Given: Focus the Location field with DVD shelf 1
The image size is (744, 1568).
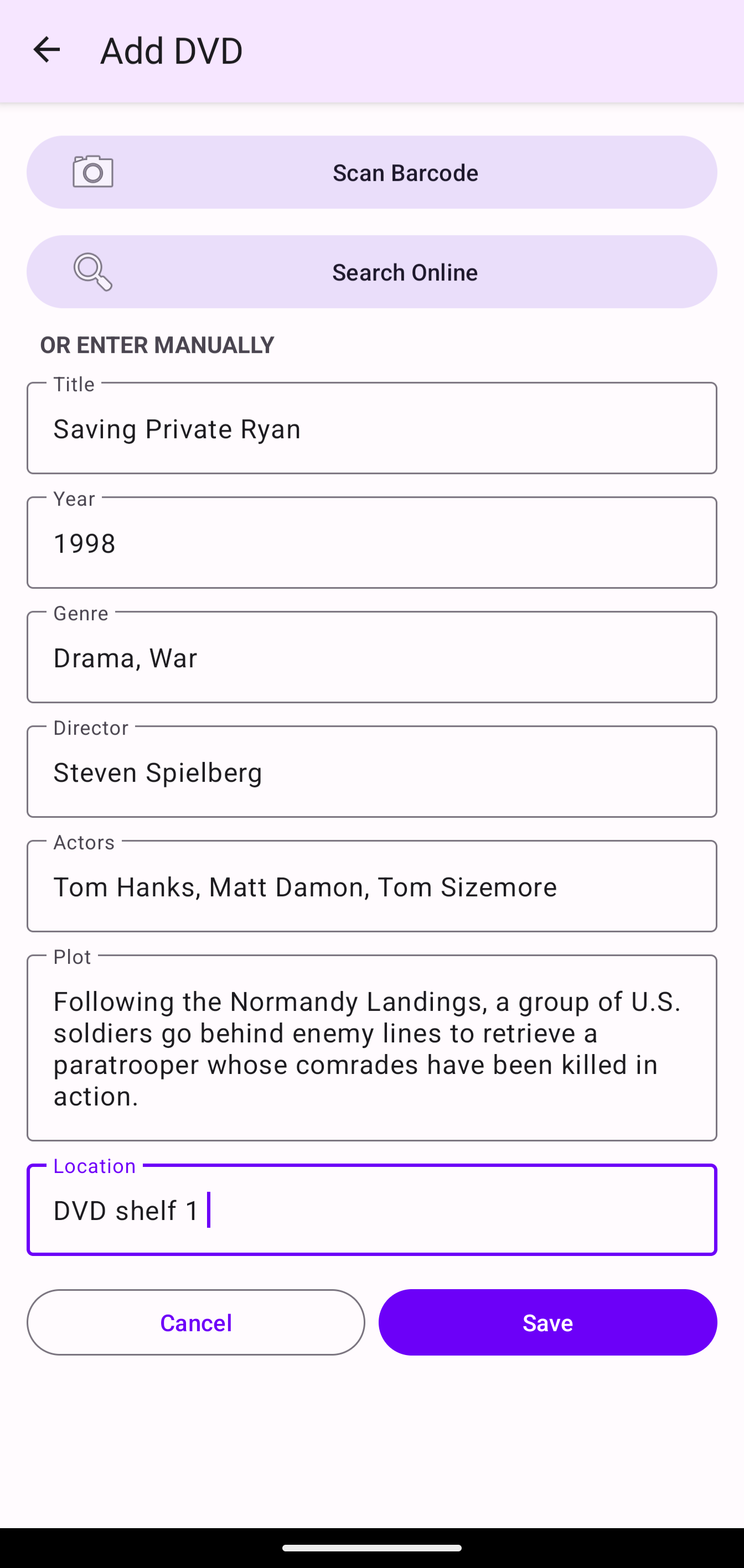Looking at the screenshot, I should click(x=371, y=1210).
